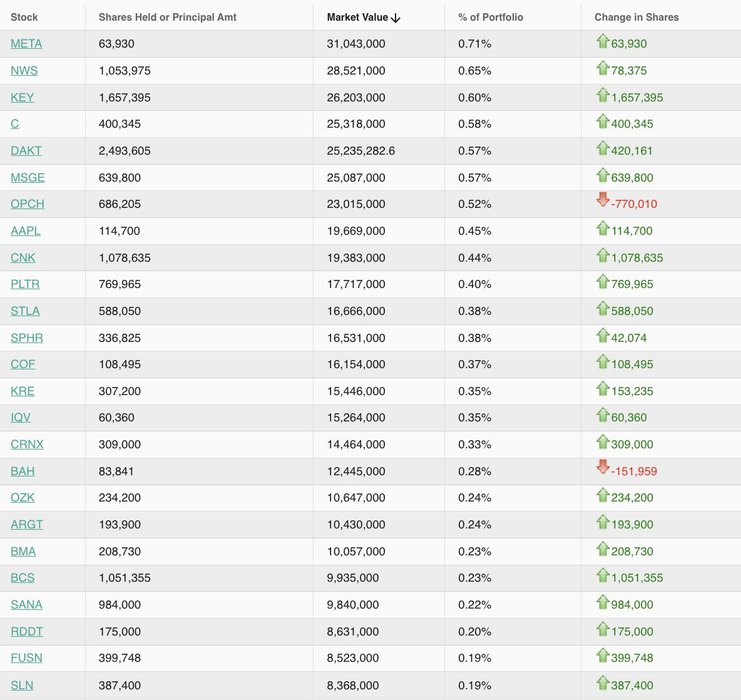741x700 pixels.
Task: Select change value -151,959
Action: click(x=634, y=472)
